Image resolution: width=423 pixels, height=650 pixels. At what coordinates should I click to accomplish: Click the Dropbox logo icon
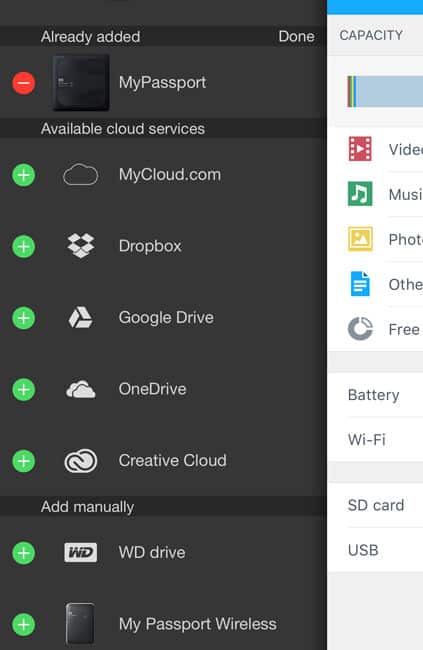pyautogui.click(x=81, y=245)
